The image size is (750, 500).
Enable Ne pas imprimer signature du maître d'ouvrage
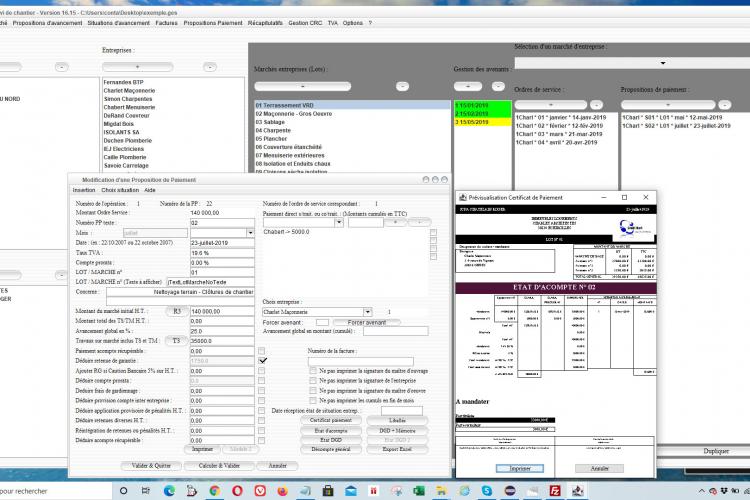(x=313, y=371)
